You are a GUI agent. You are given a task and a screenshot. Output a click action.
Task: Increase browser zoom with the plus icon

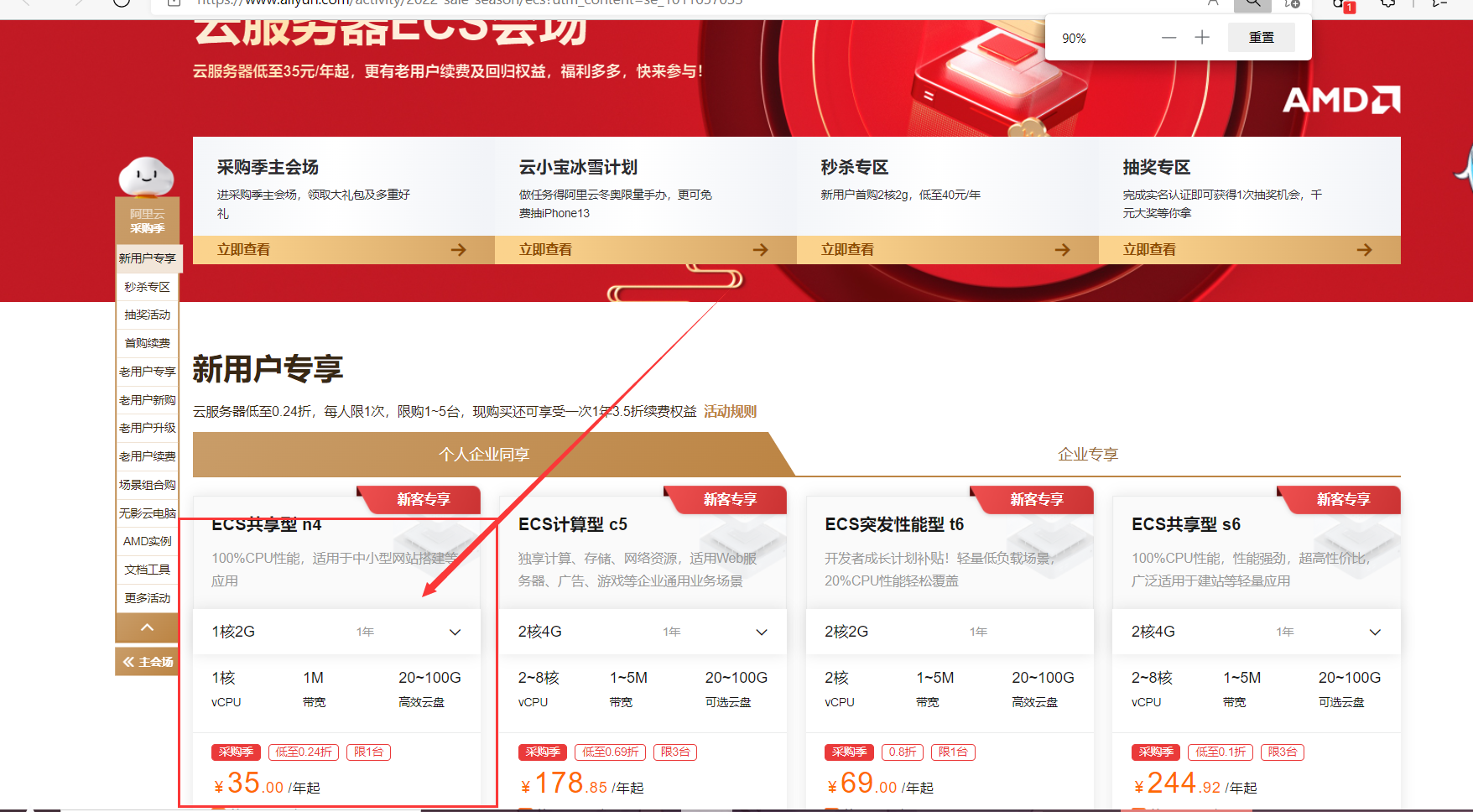[1202, 38]
